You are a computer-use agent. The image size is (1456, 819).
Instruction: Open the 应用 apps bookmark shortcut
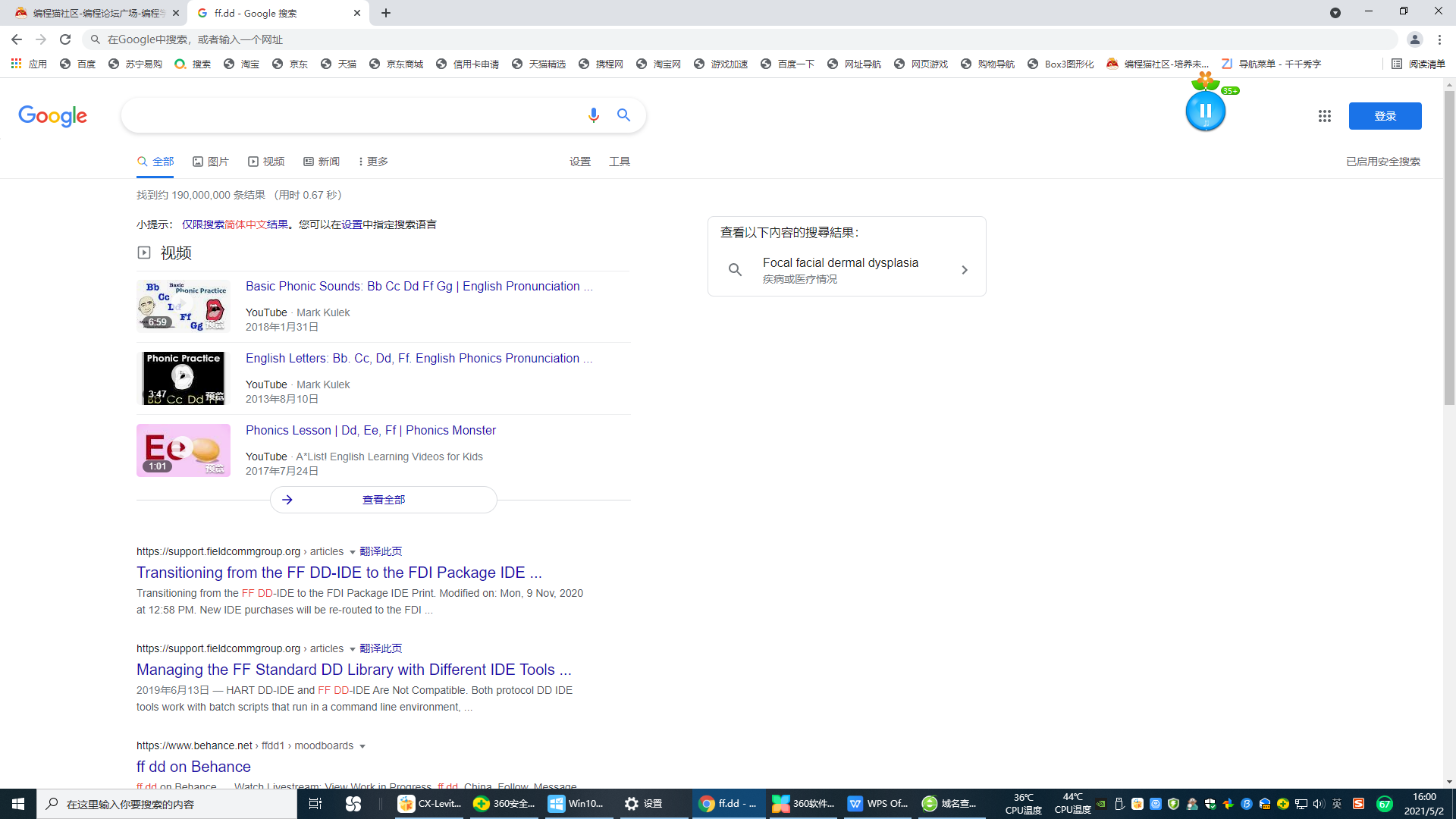click(x=29, y=64)
